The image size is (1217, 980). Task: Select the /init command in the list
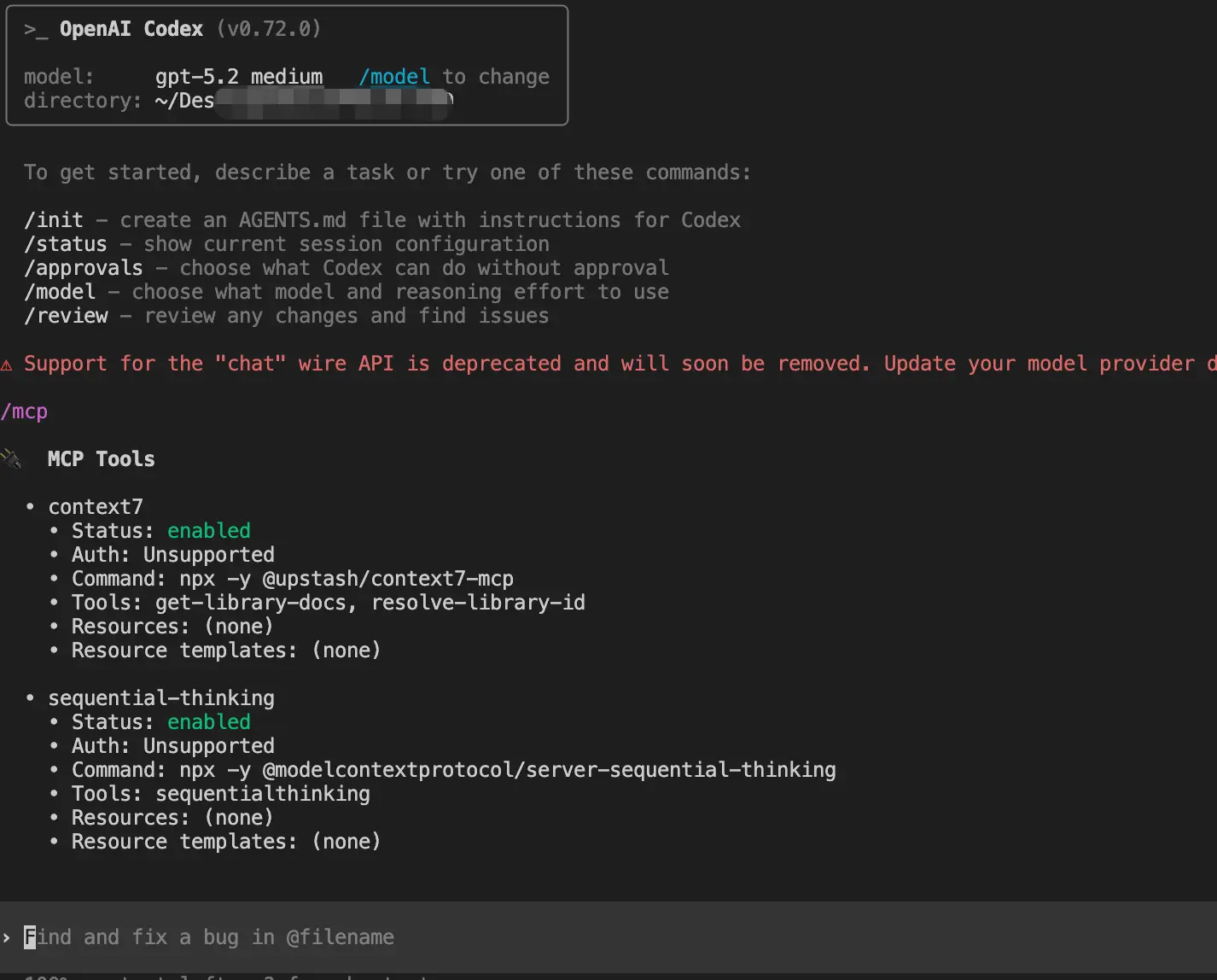click(53, 220)
